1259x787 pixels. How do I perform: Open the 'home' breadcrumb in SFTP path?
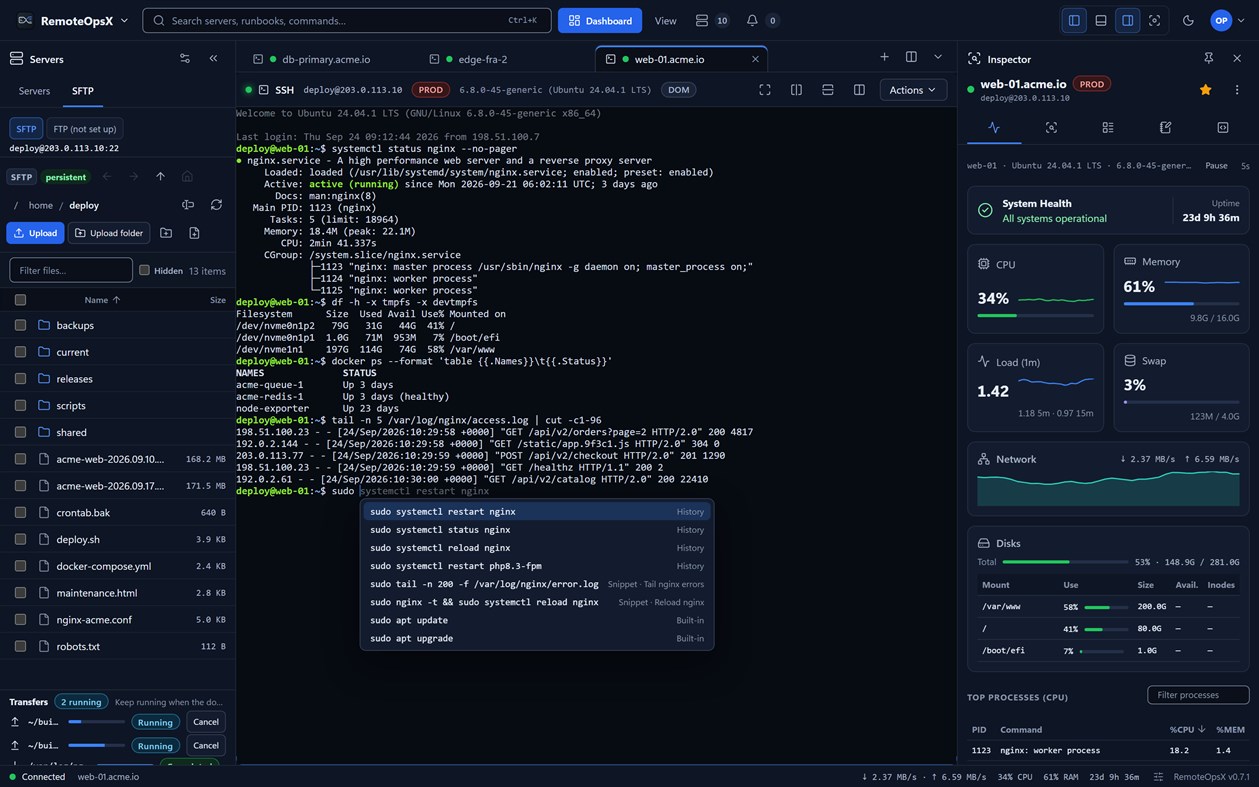41,205
